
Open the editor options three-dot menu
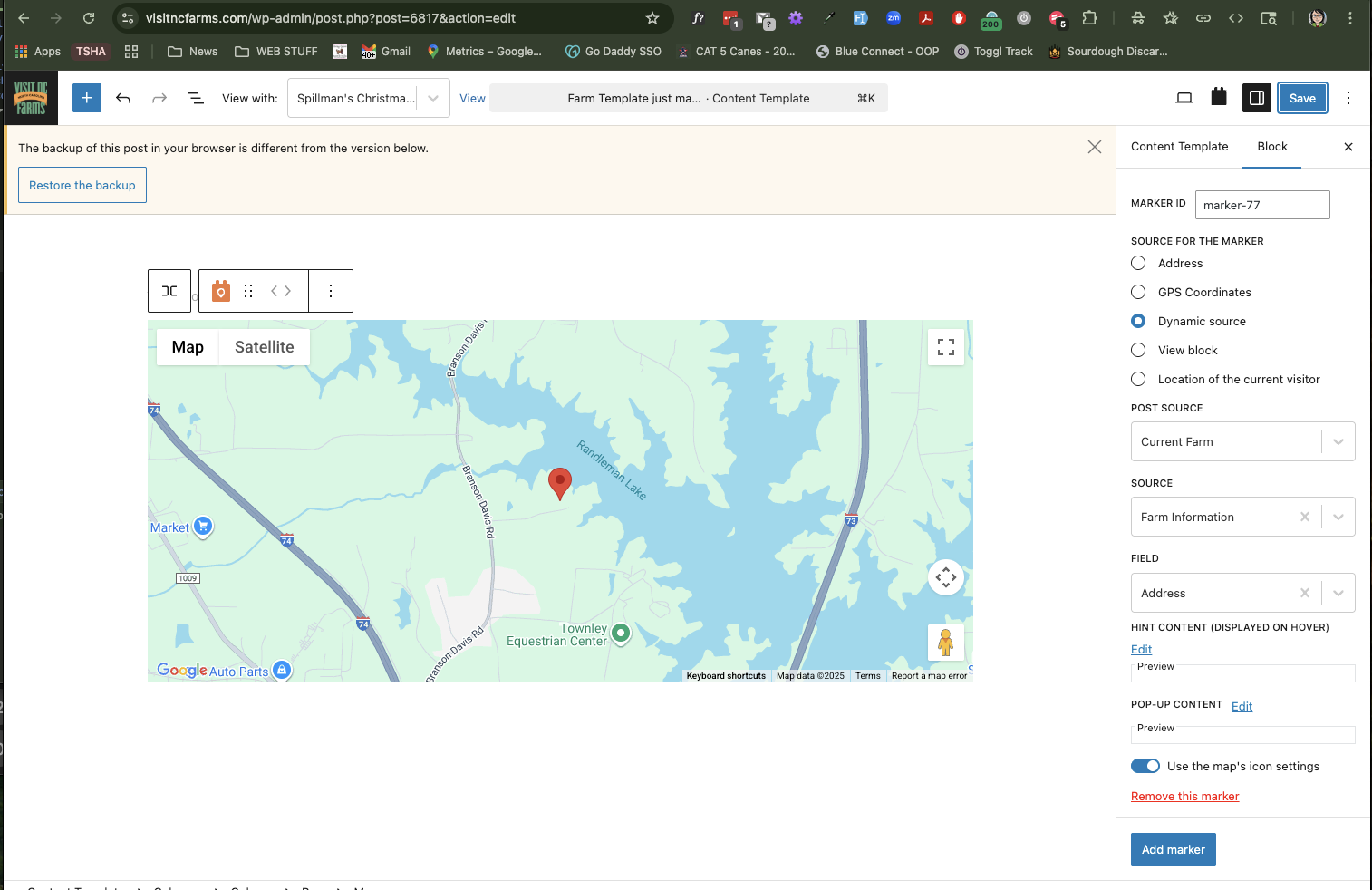1348,98
